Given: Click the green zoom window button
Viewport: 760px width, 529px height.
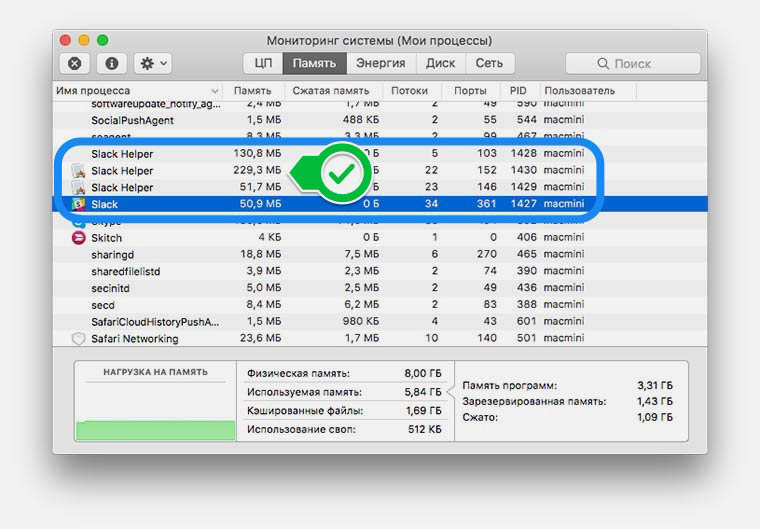Looking at the screenshot, I should (103, 40).
